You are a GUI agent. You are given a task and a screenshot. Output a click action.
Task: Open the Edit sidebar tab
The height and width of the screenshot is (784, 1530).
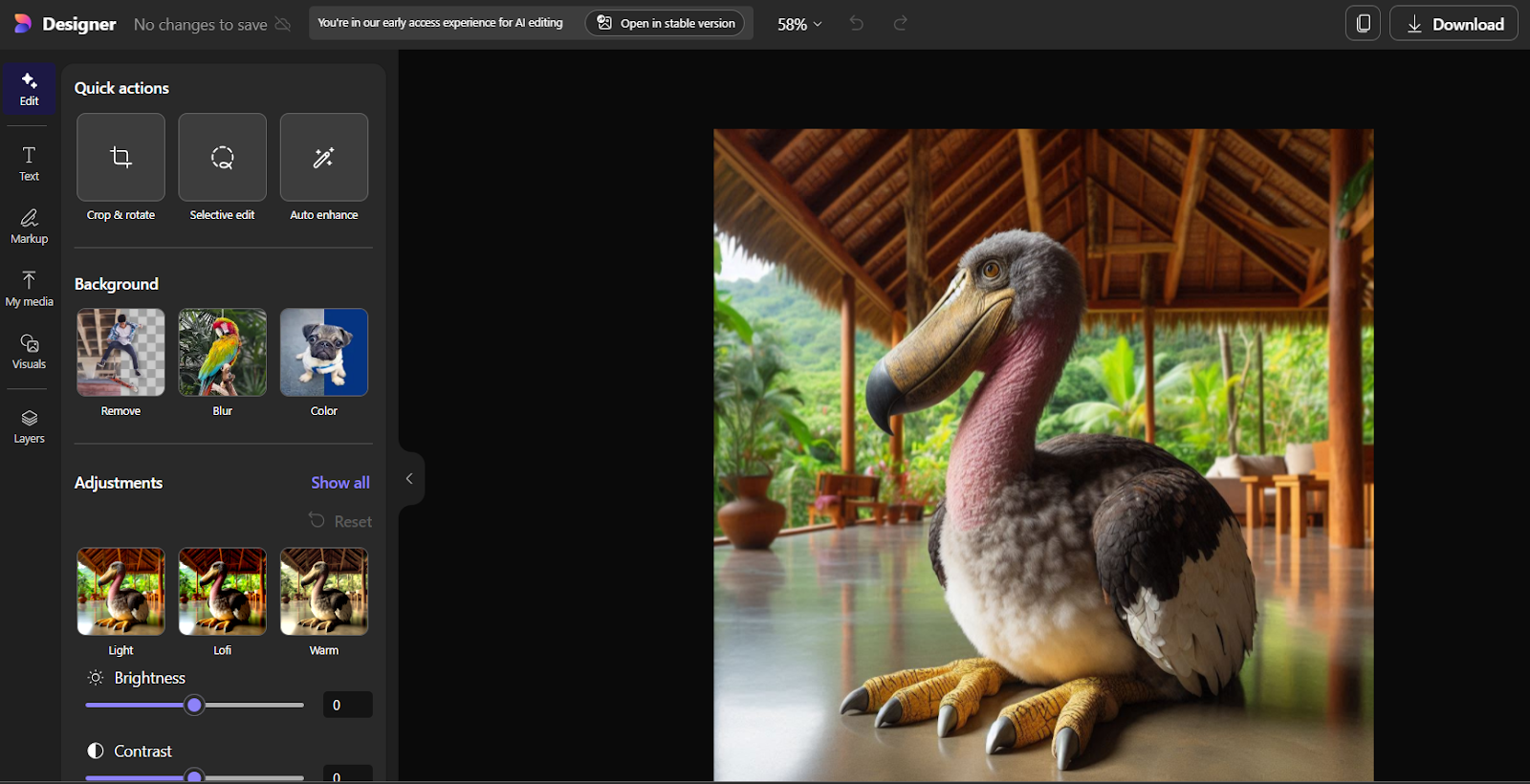click(x=29, y=89)
